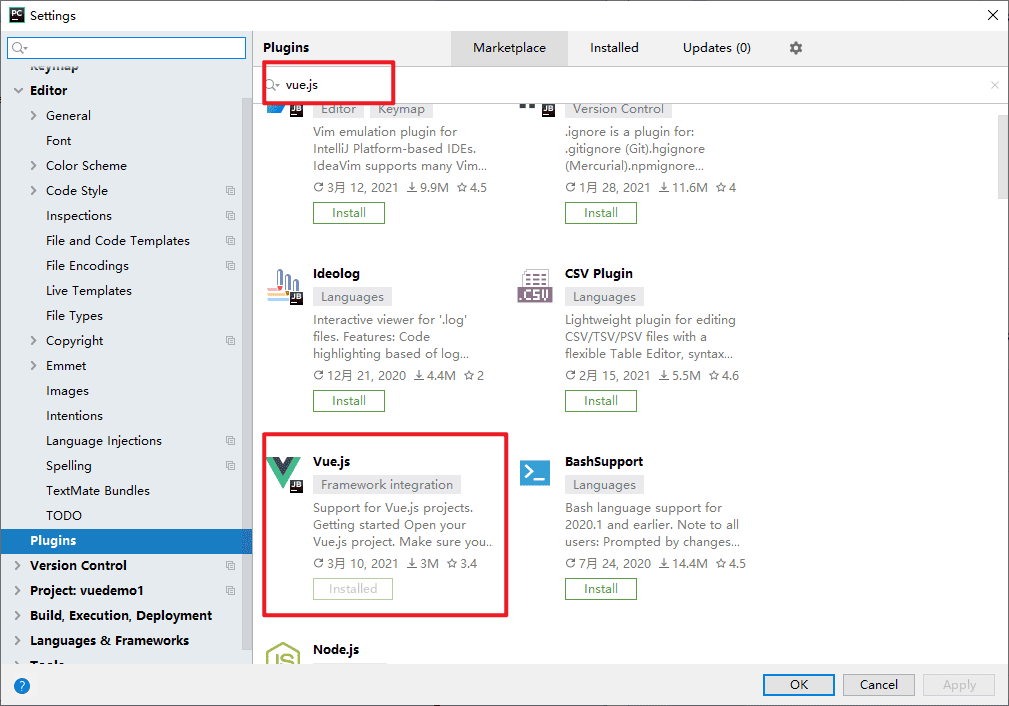Install the .ignore plugin

(600, 213)
